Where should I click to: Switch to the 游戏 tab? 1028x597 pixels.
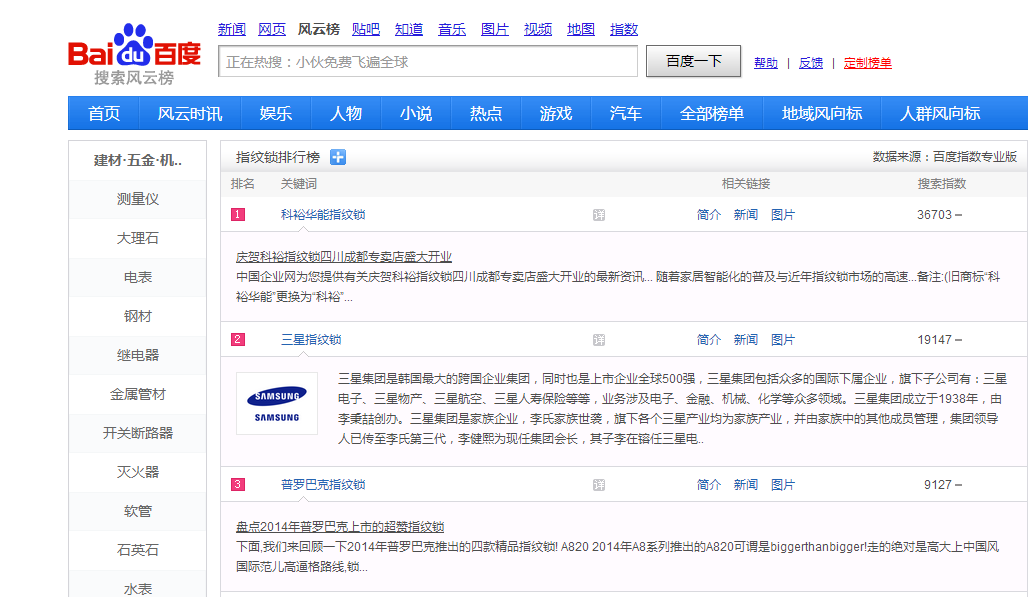556,113
